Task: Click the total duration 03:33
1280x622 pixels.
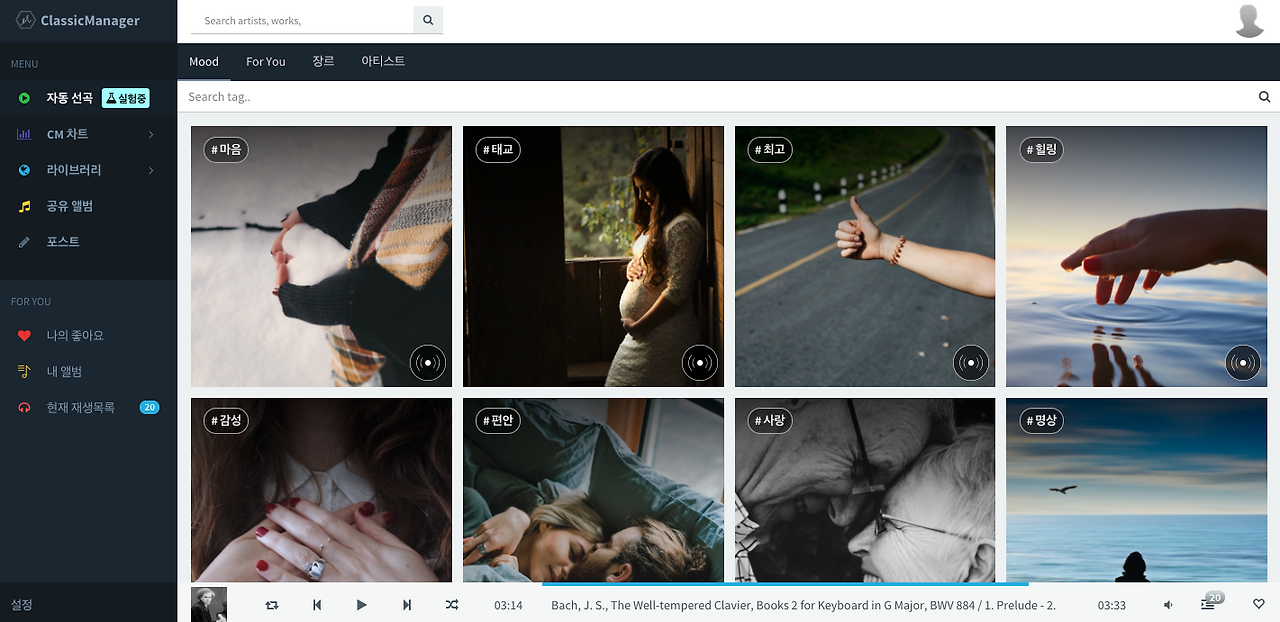Action: (1112, 605)
